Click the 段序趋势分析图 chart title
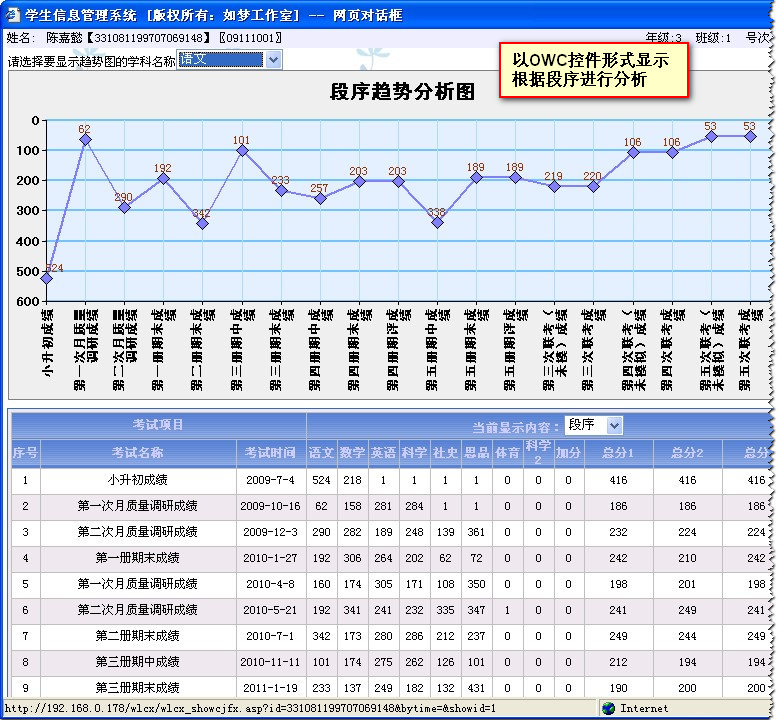784x720 pixels. (402, 92)
